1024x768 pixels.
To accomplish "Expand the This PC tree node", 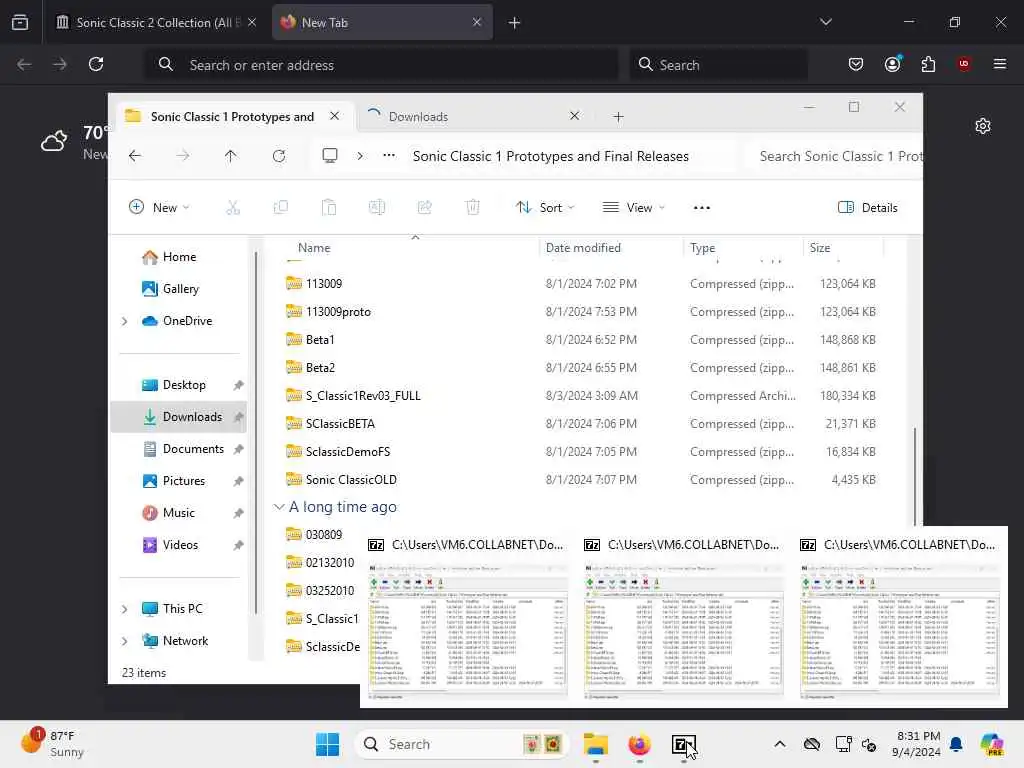I will click(x=124, y=609).
